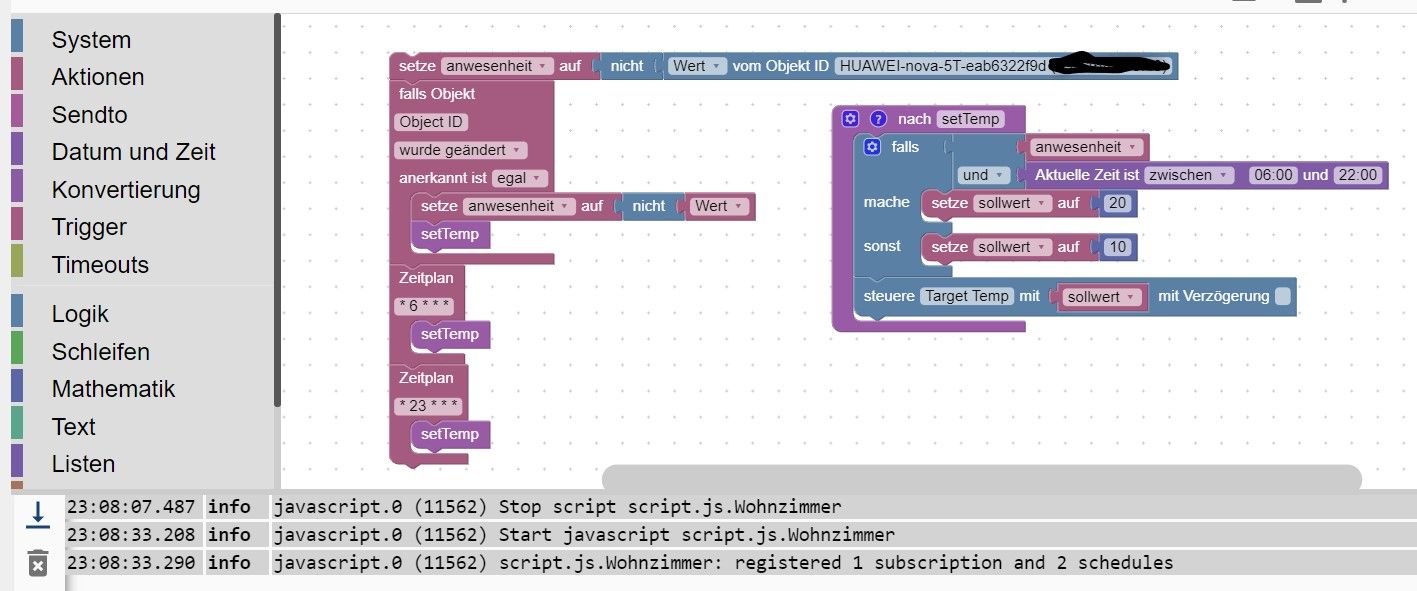The height and width of the screenshot is (591, 1417).
Task: Click the Object ID field in the falls Objekt block
Action: pos(432,122)
